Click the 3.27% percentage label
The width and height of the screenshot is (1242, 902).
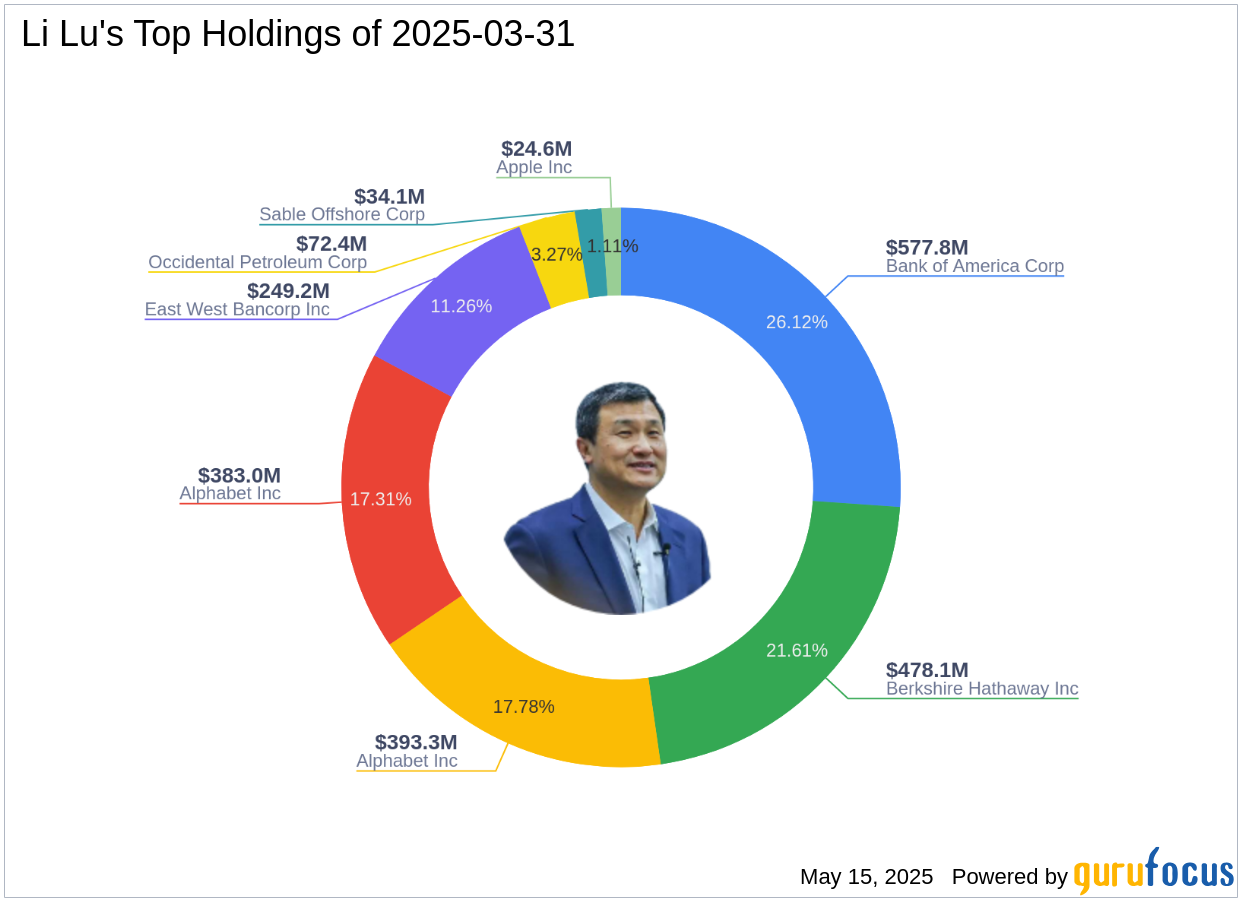(557, 255)
